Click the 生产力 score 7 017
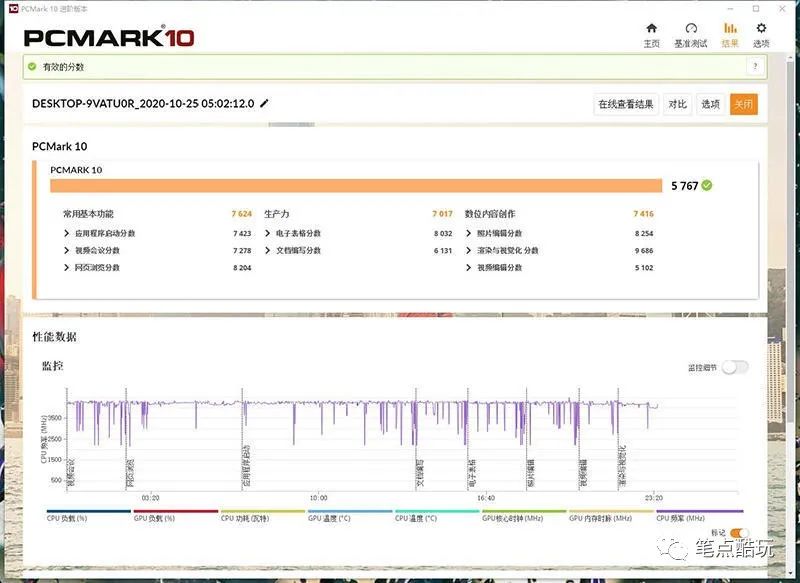The width and height of the screenshot is (800, 583). pos(442,214)
